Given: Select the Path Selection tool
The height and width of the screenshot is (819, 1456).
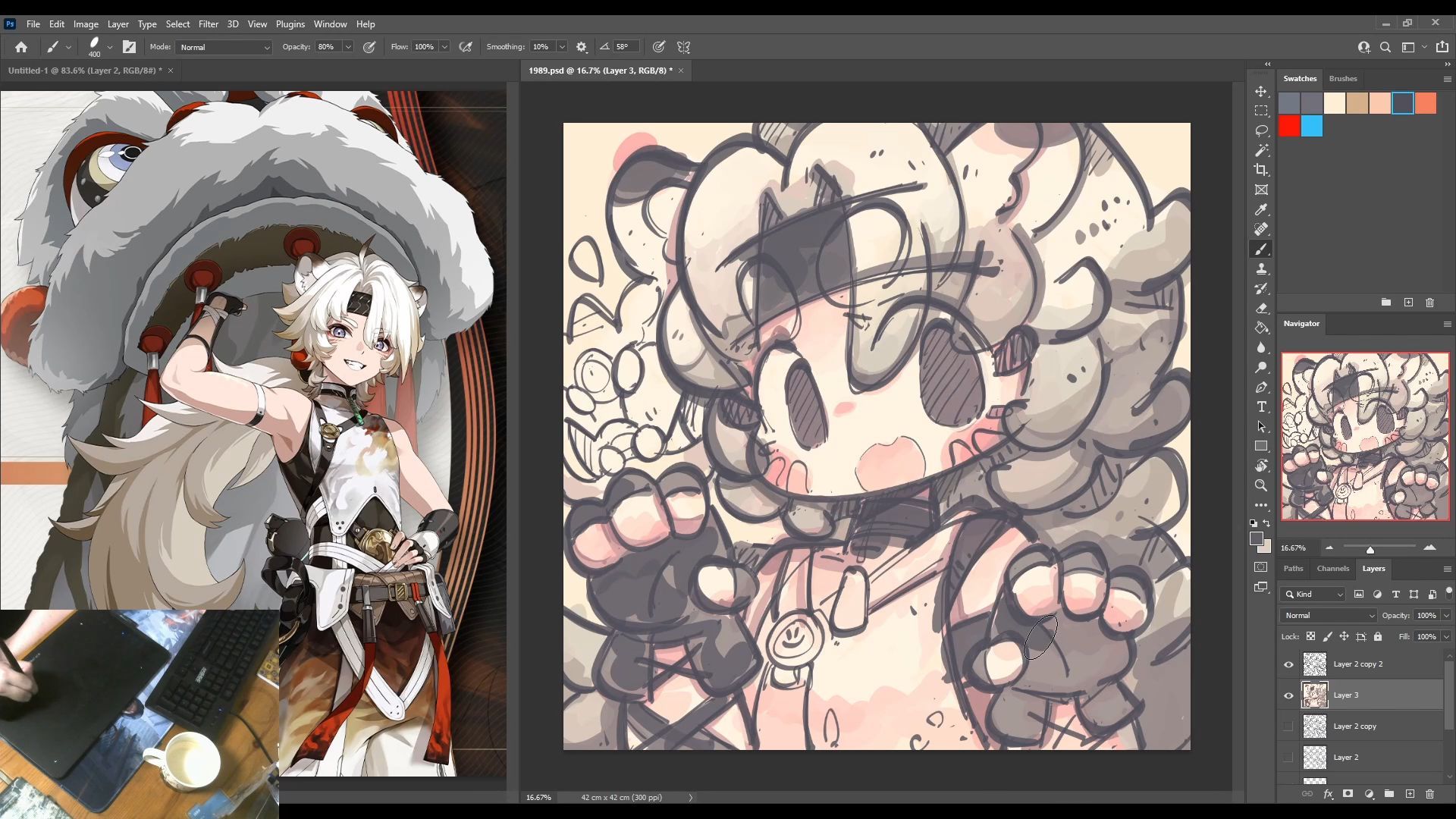Looking at the screenshot, I should (1261, 426).
